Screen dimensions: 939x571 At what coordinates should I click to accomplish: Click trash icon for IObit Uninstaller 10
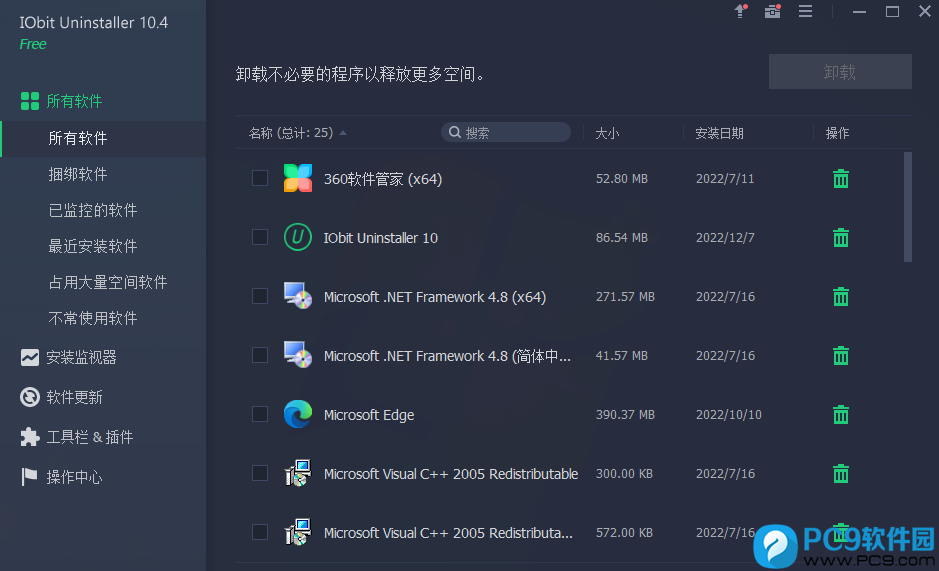[x=841, y=238]
